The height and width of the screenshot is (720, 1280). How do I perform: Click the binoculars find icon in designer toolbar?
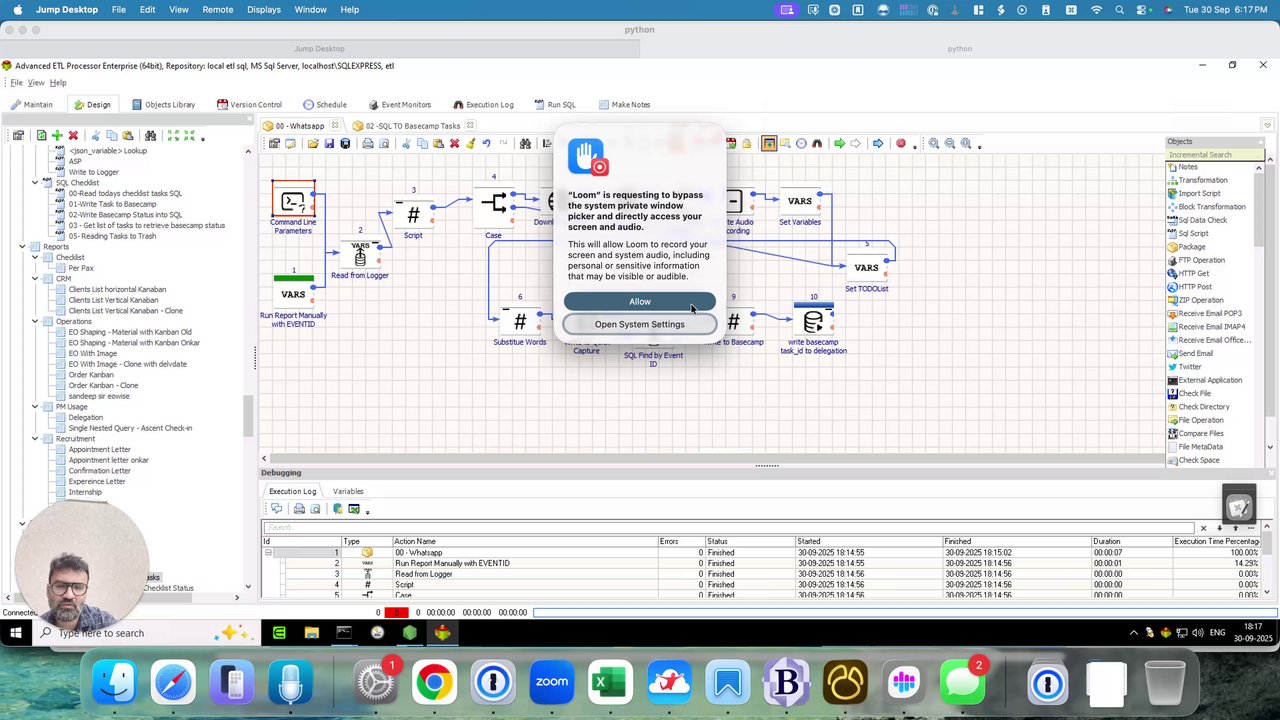click(x=525, y=143)
